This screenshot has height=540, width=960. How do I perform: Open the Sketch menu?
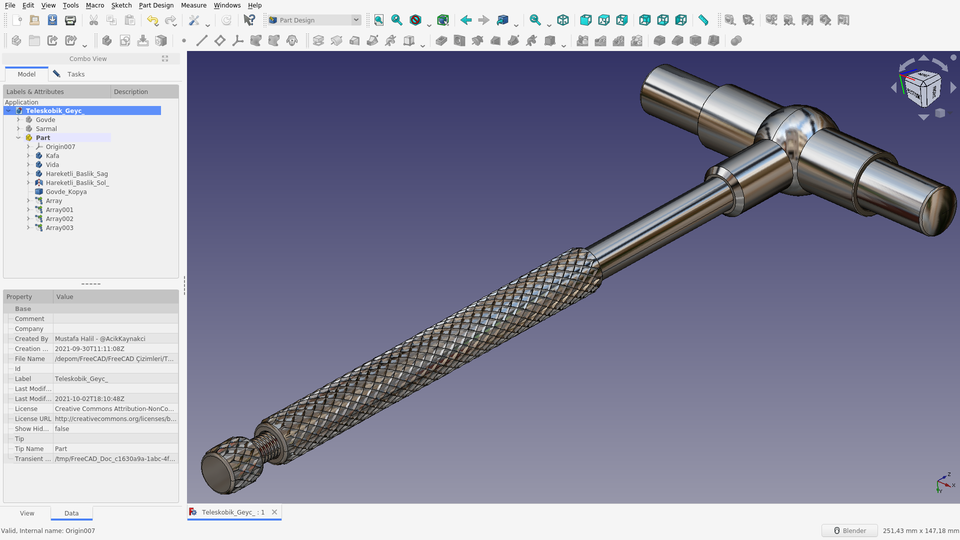point(121,6)
